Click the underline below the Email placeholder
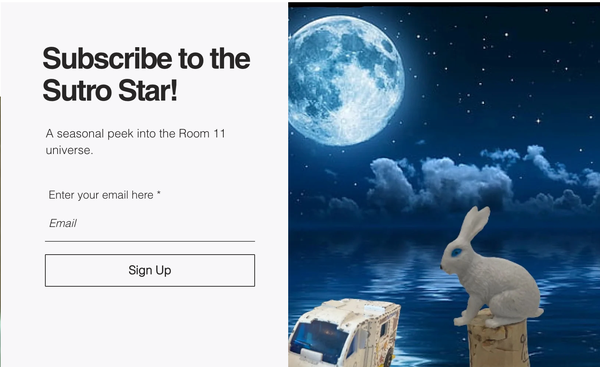Image resolution: width=600 pixels, height=367 pixels. [x=150, y=241]
